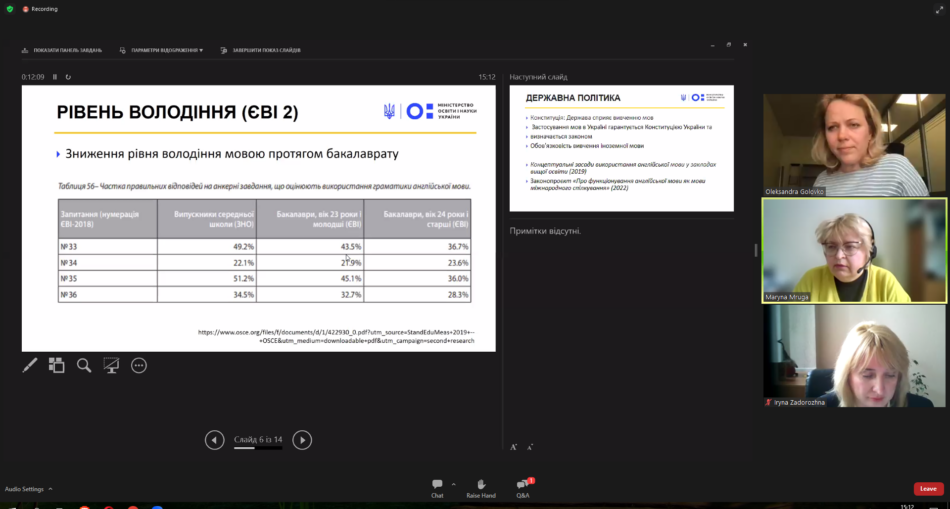Open the see all slides grid view
Viewport: 950px width, 509px height.
point(57,366)
